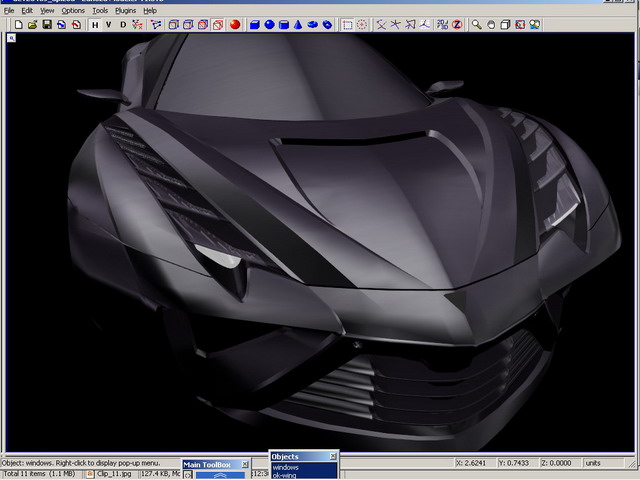This screenshot has height=480, width=640.
Task: Open the Options menu
Action: (x=73, y=11)
